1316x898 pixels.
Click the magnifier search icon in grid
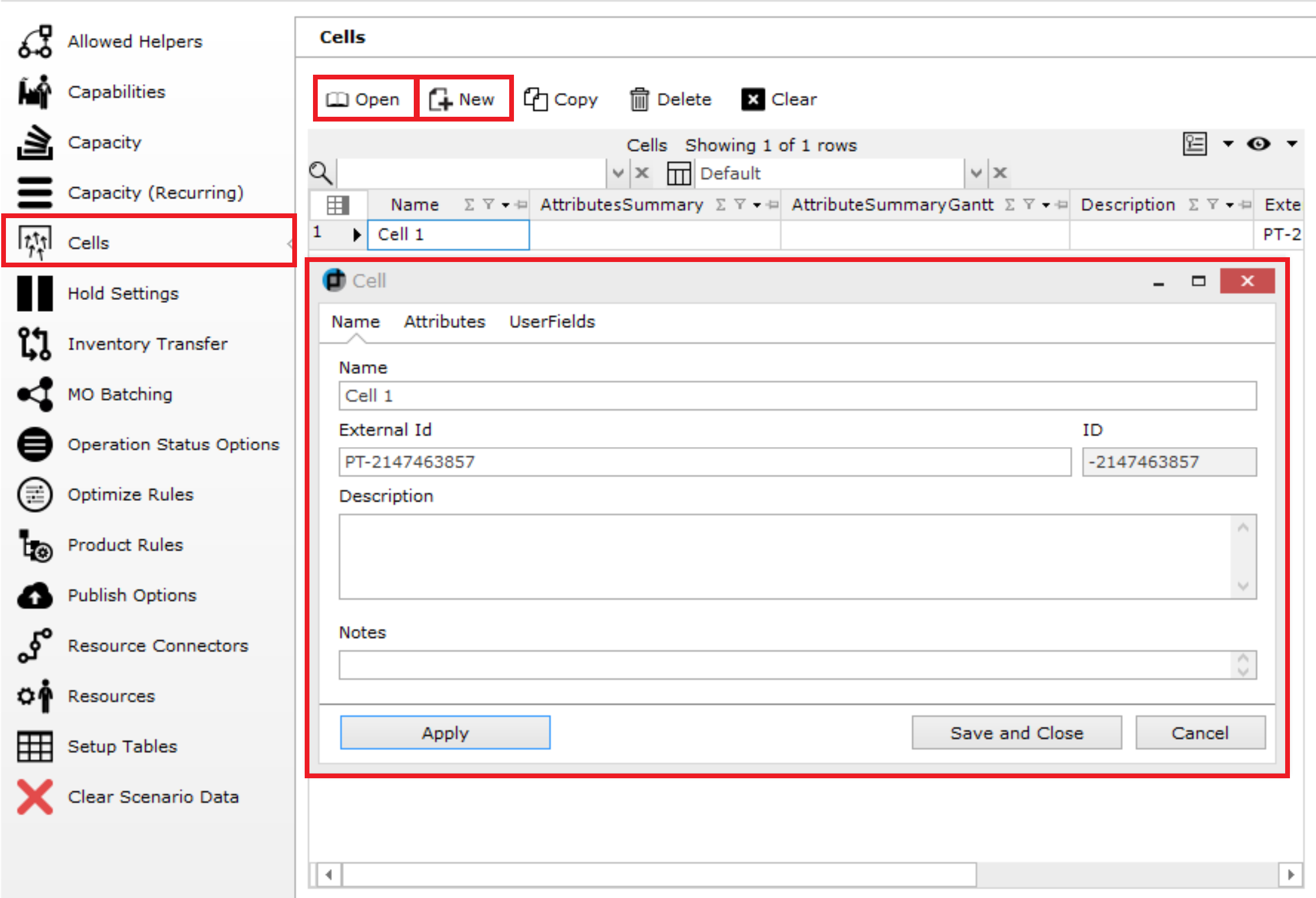click(321, 173)
